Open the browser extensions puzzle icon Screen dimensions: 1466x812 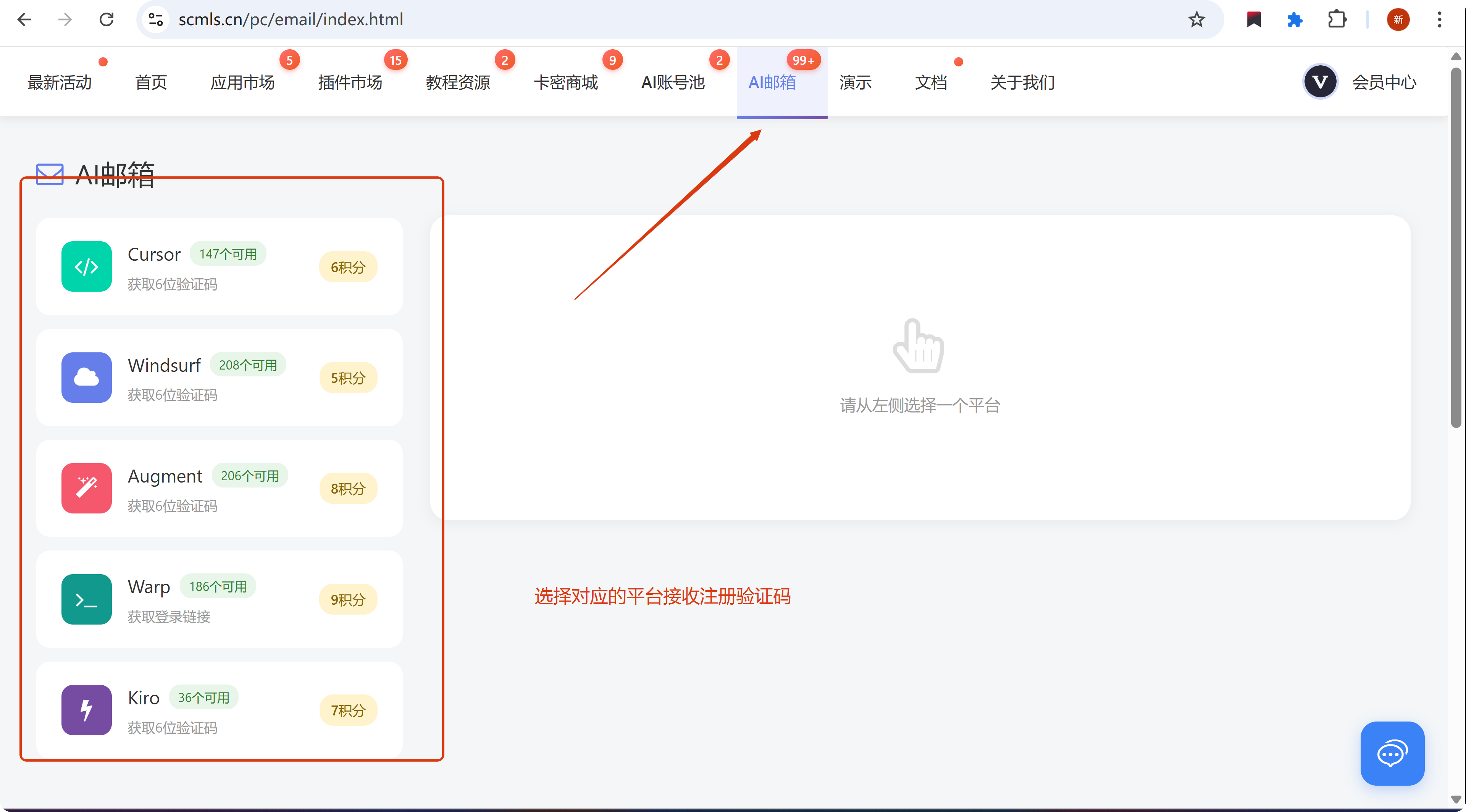pos(1336,19)
